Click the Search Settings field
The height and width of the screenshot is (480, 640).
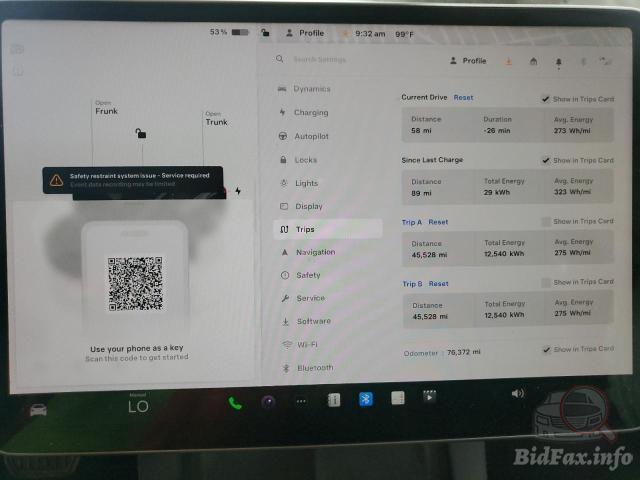point(320,60)
